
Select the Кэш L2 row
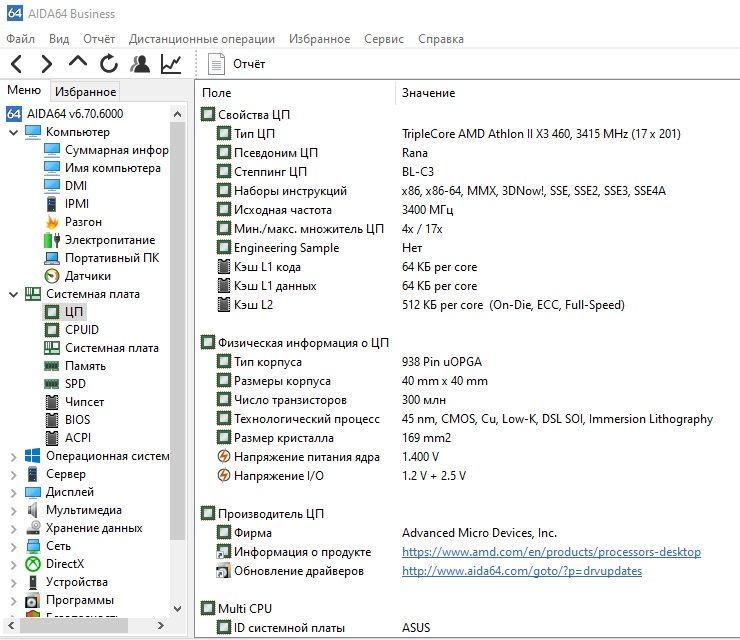(x=420, y=305)
